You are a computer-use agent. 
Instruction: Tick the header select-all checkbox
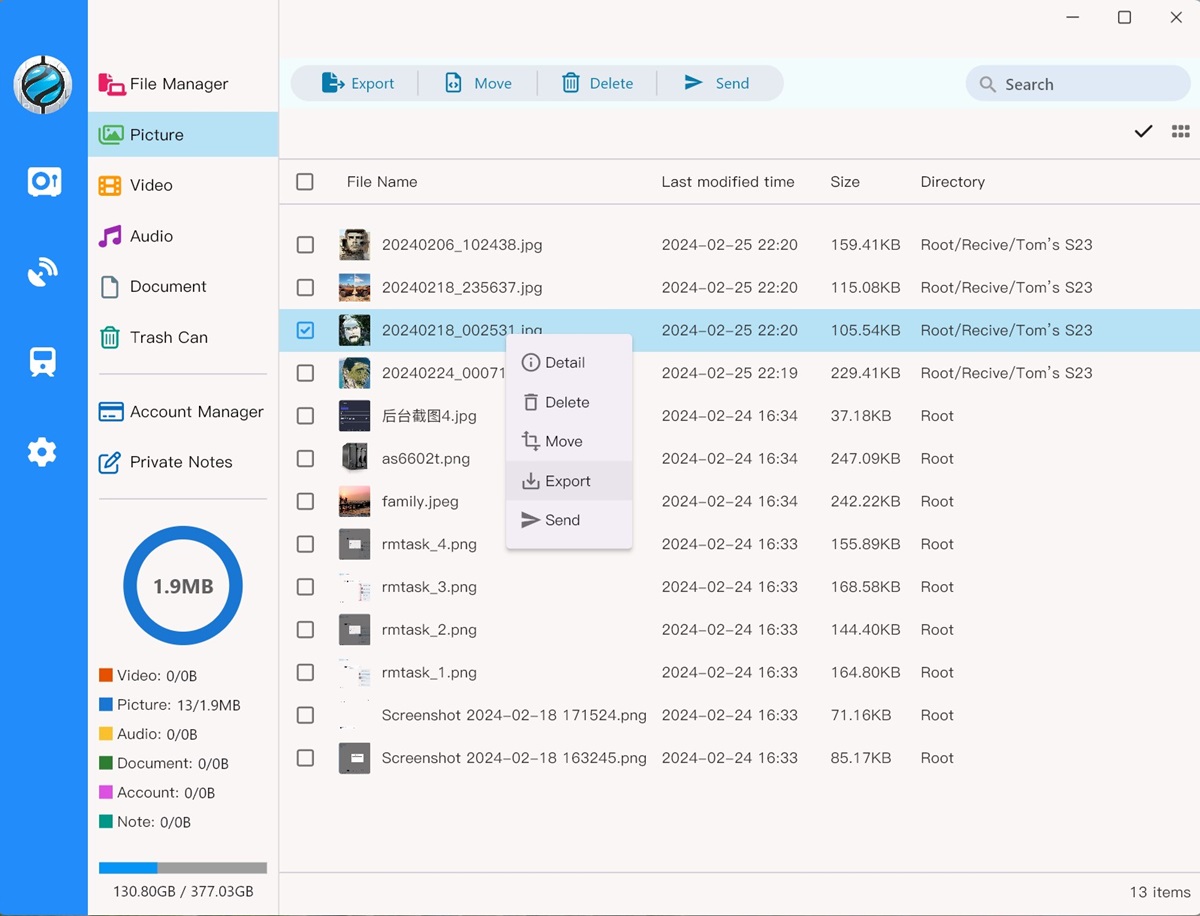pos(305,182)
